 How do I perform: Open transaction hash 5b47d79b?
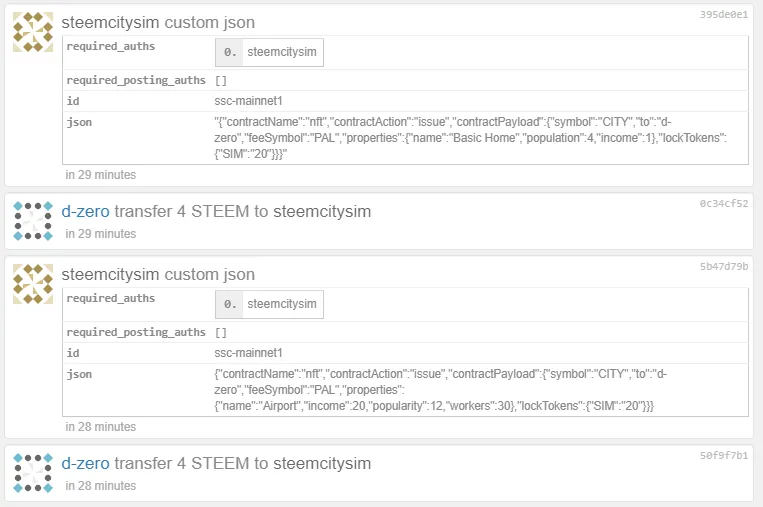724,266
